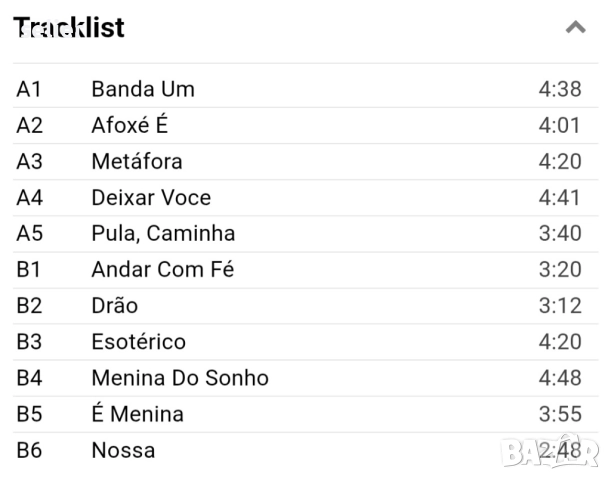Choose the track Pula, Caminha

tap(163, 233)
